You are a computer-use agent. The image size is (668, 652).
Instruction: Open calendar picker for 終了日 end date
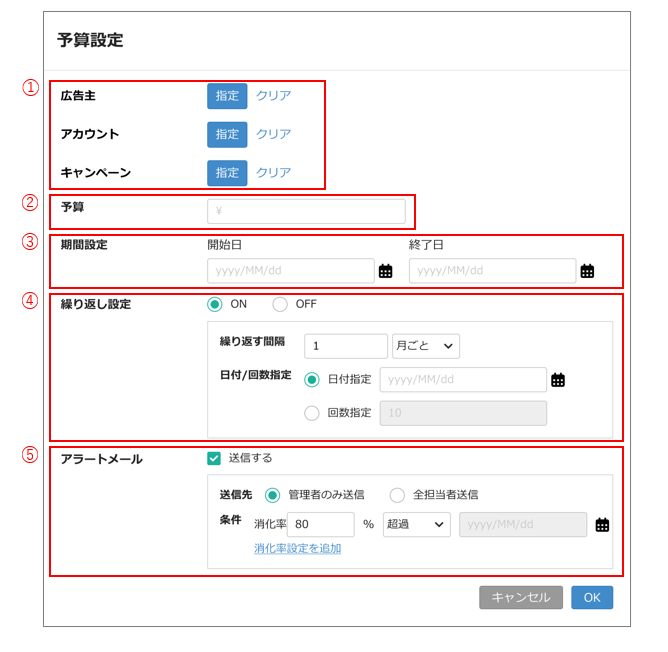coord(587,271)
